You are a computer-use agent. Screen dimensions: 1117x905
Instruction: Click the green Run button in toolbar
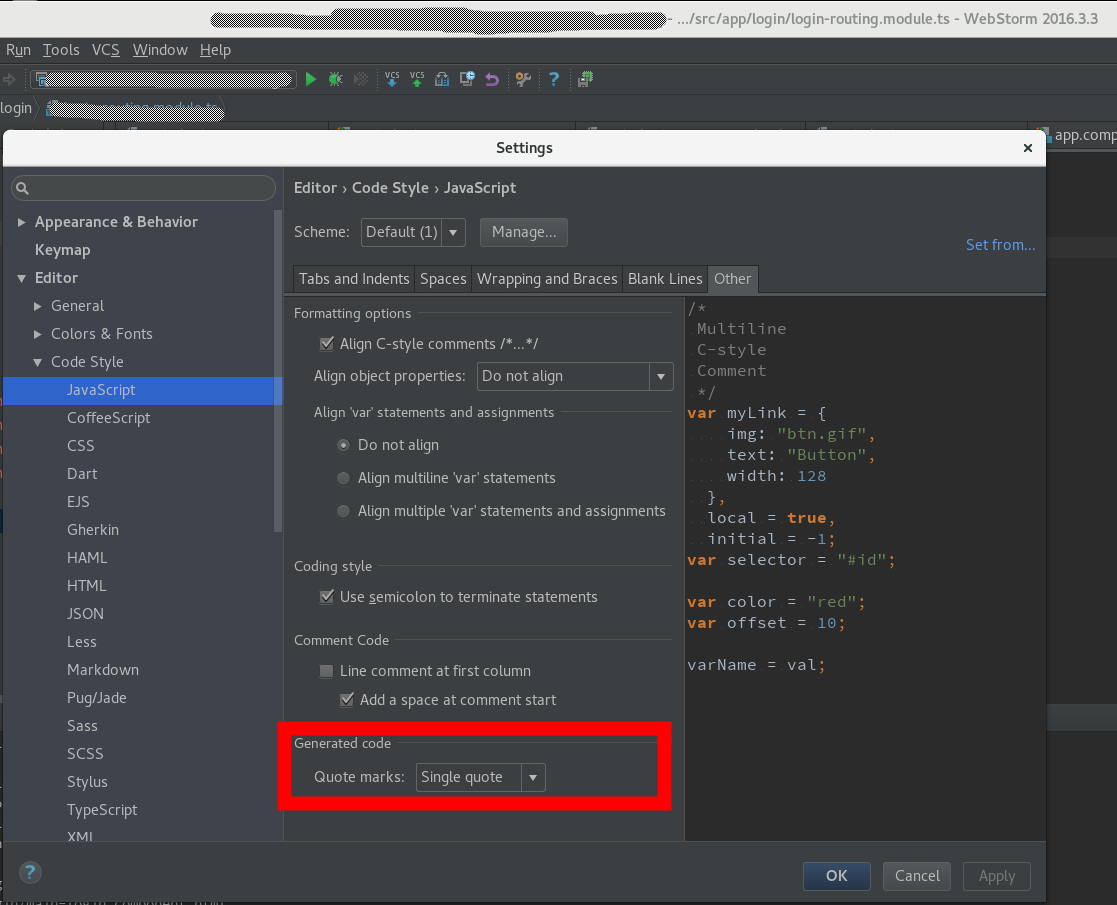point(311,79)
